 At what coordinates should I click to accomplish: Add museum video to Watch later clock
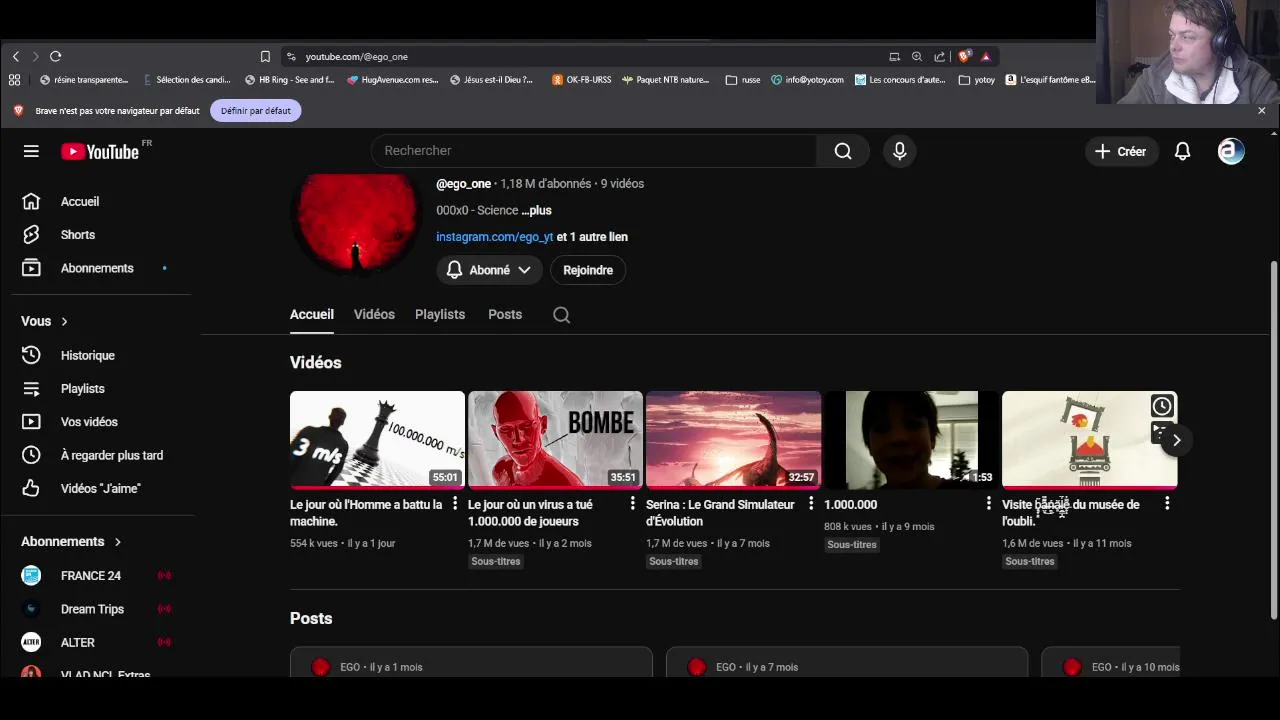coord(1162,406)
